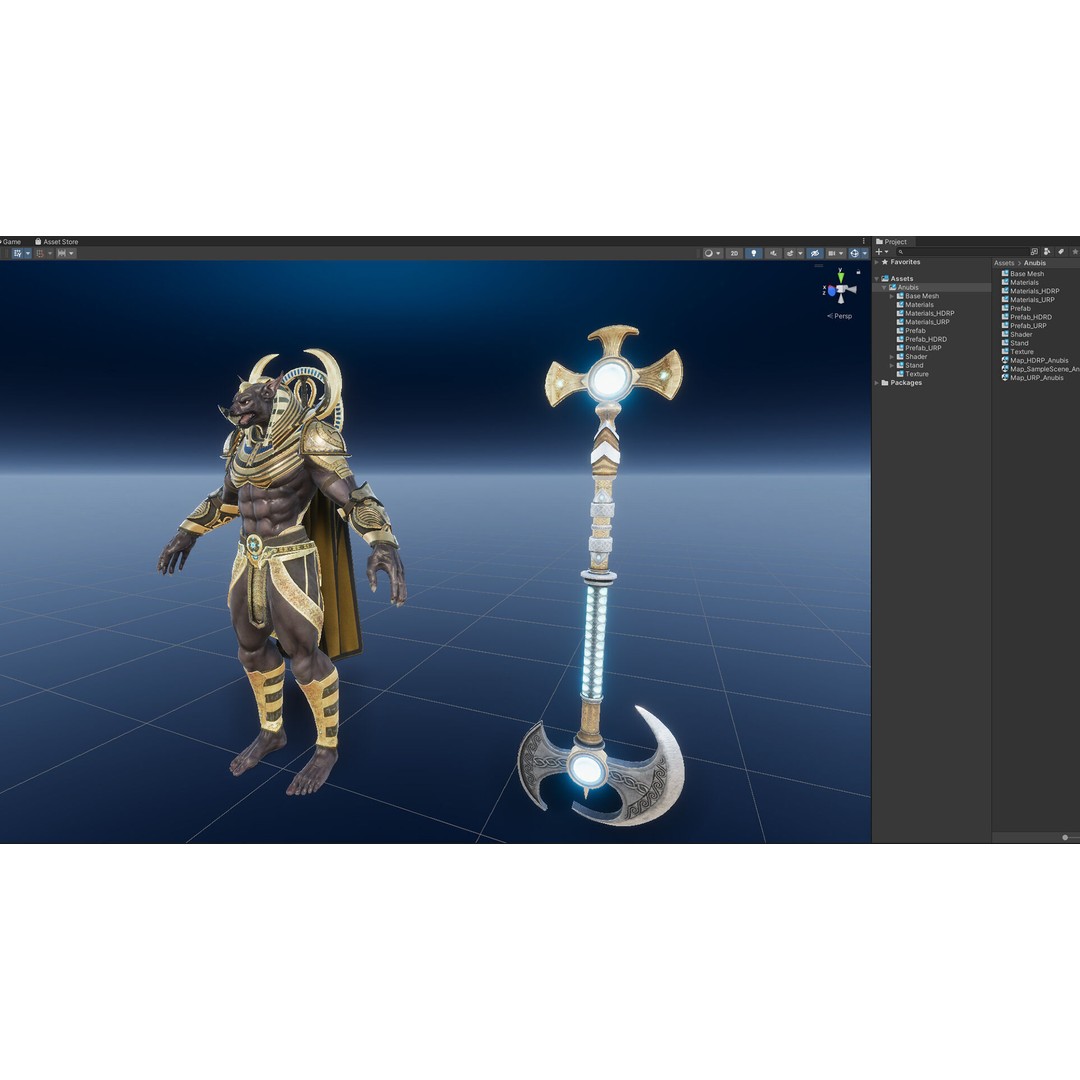The image size is (1080, 1080).
Task: Expand the Base Mesh folder in tree
Action: click(892, 296)
